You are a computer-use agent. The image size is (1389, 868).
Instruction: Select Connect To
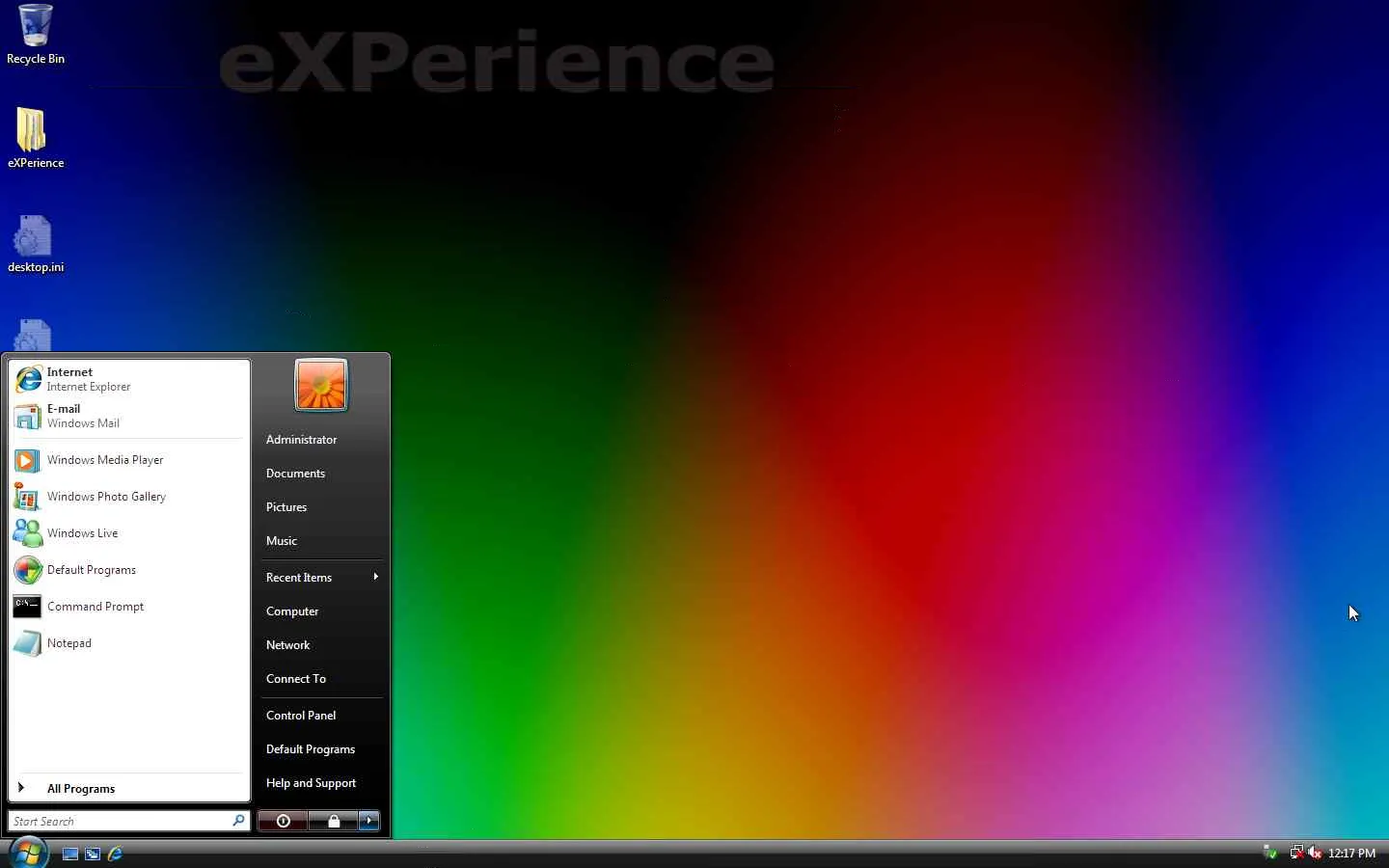pyautogui.click(x=322, y=679)
